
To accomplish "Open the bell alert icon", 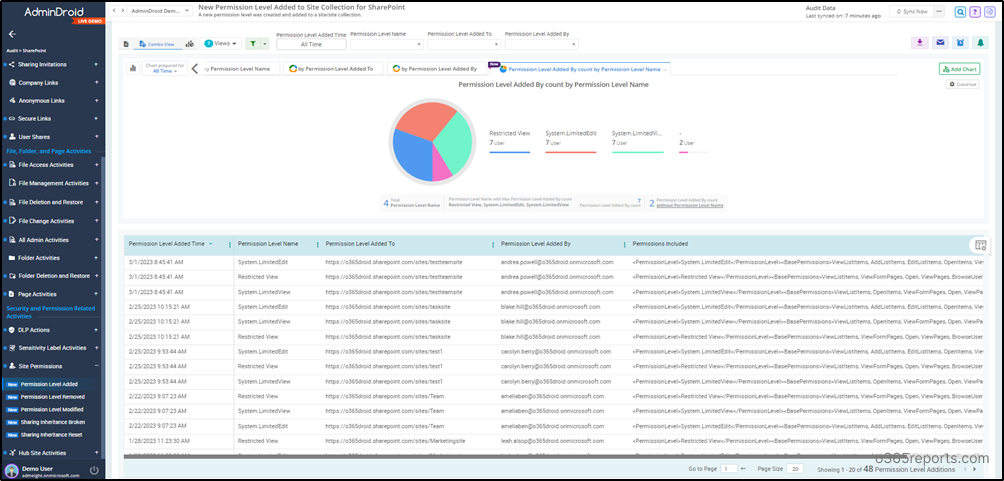I will [x=981, y=43].
